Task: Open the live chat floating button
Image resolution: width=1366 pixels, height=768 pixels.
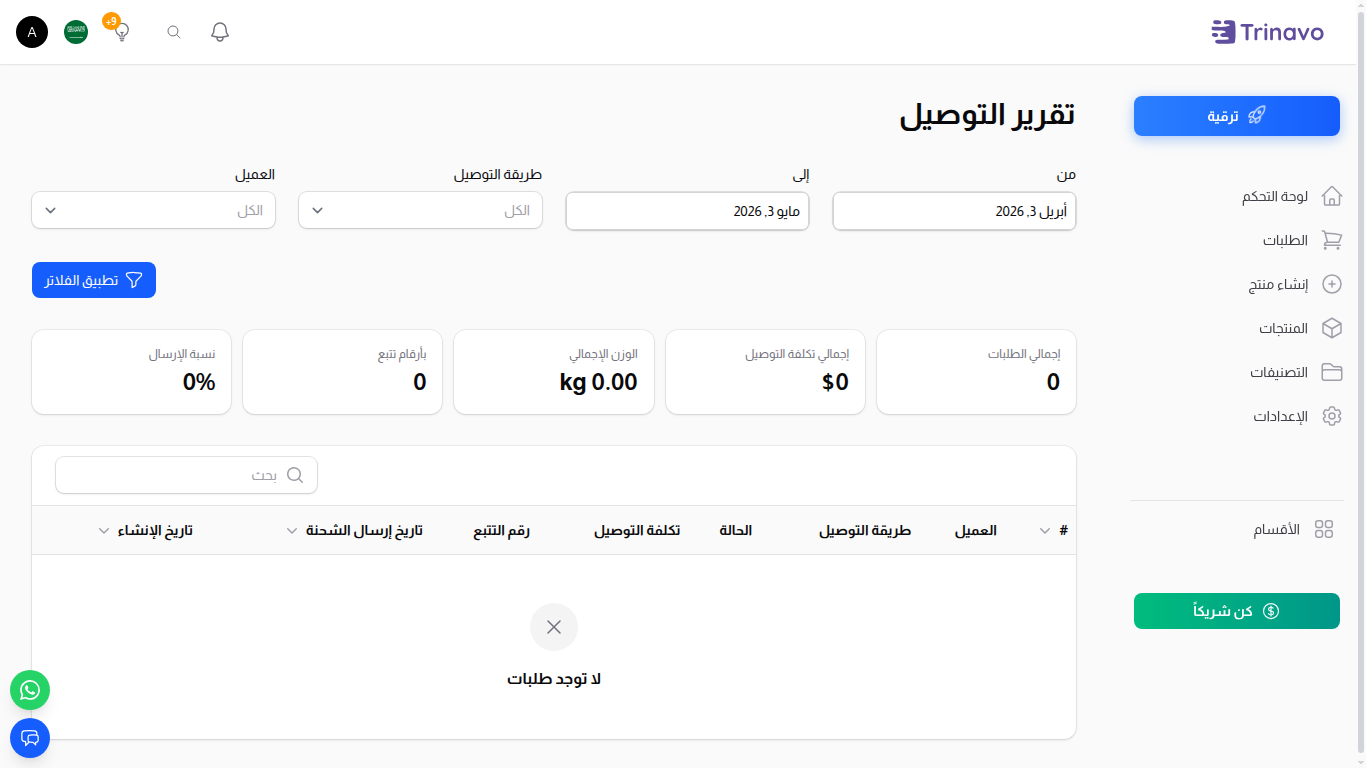Action: tap(30, 738)
